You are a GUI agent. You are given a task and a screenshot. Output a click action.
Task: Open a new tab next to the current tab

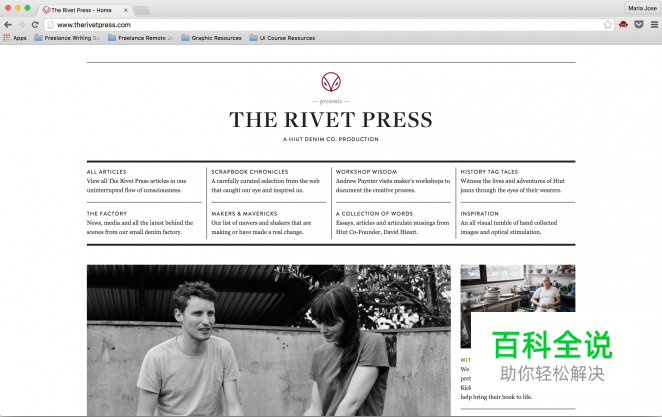tap(141, 10)
